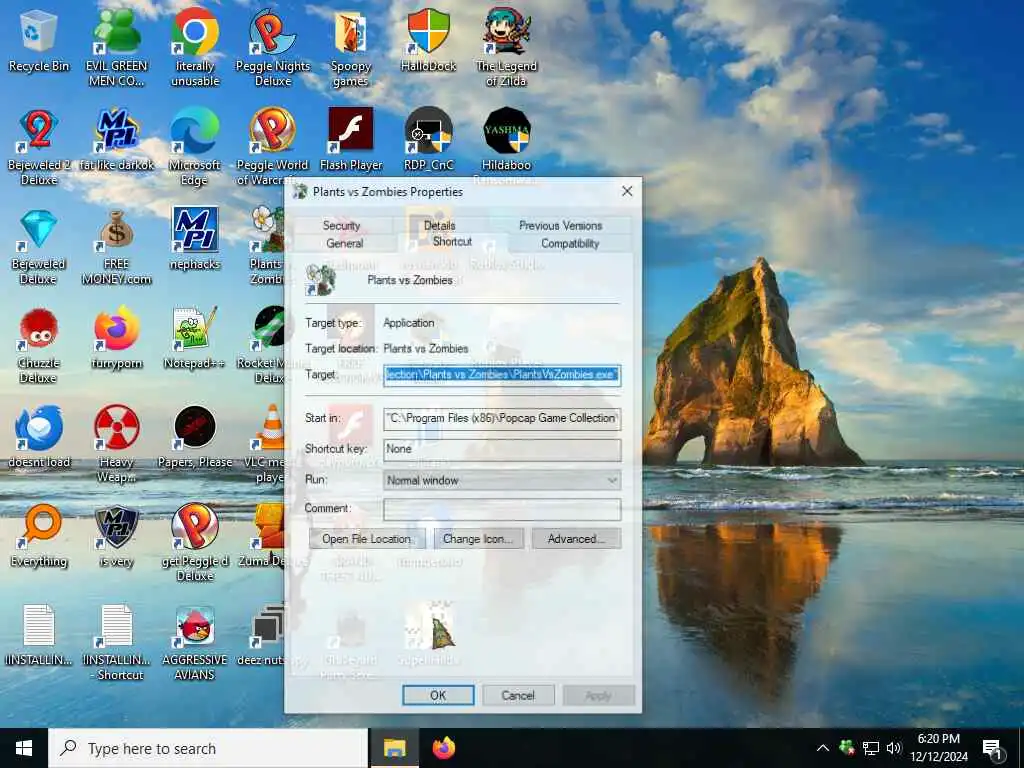Click the taskbar search box

(208, 748)
